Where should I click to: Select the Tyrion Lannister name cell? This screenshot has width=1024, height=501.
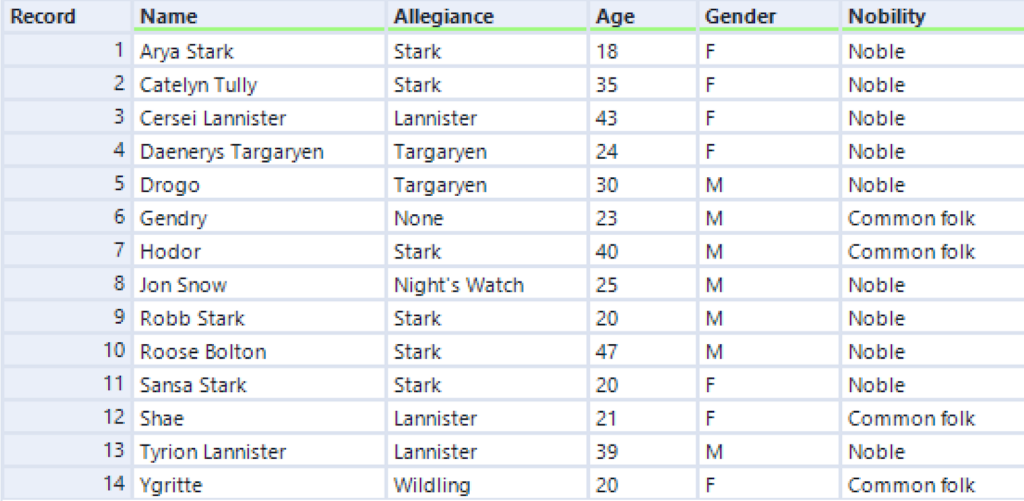point(259,451)
